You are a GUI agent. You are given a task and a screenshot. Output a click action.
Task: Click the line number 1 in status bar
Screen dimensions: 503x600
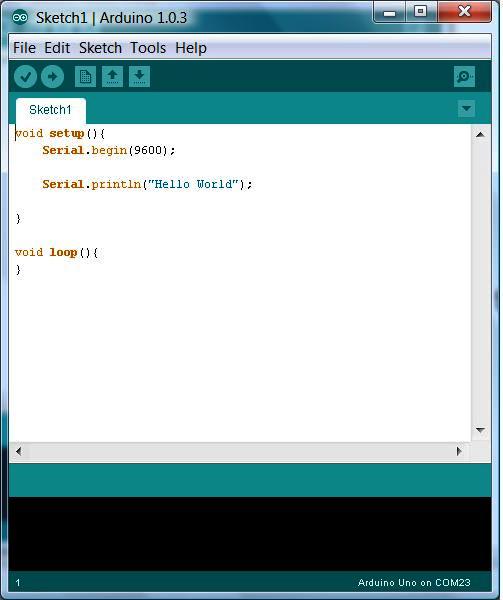coord(18,583)
